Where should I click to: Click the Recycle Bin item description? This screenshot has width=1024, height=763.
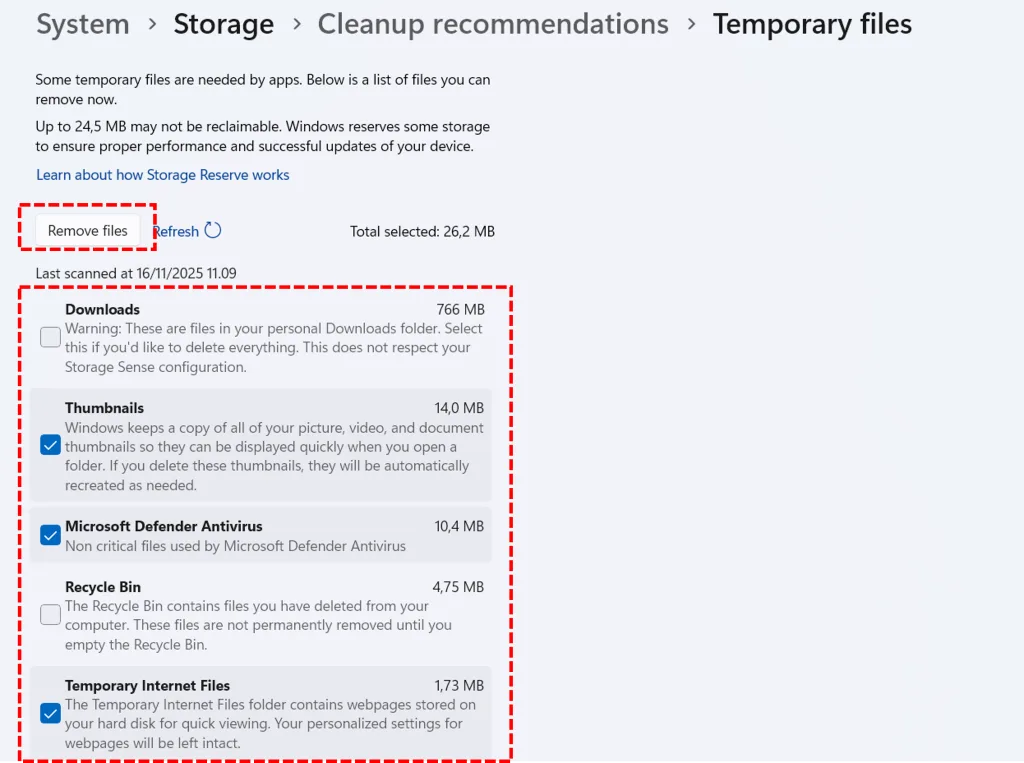coord(258,625)
